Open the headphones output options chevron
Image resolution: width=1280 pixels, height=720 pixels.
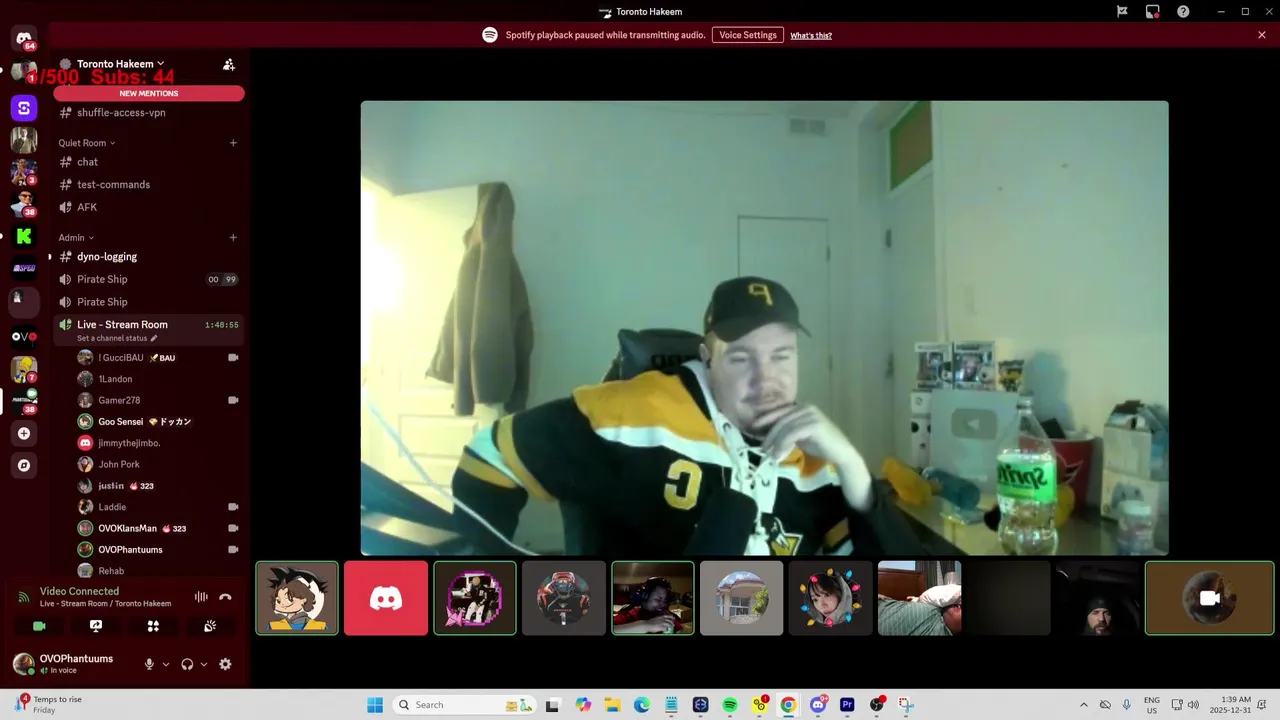[204, 664]
